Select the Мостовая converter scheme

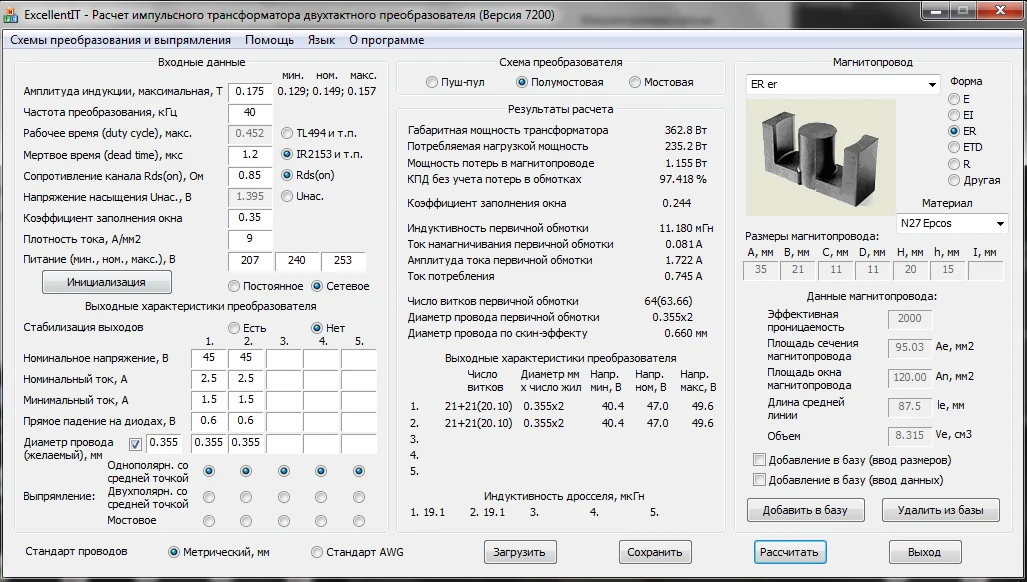pos(635,83)
